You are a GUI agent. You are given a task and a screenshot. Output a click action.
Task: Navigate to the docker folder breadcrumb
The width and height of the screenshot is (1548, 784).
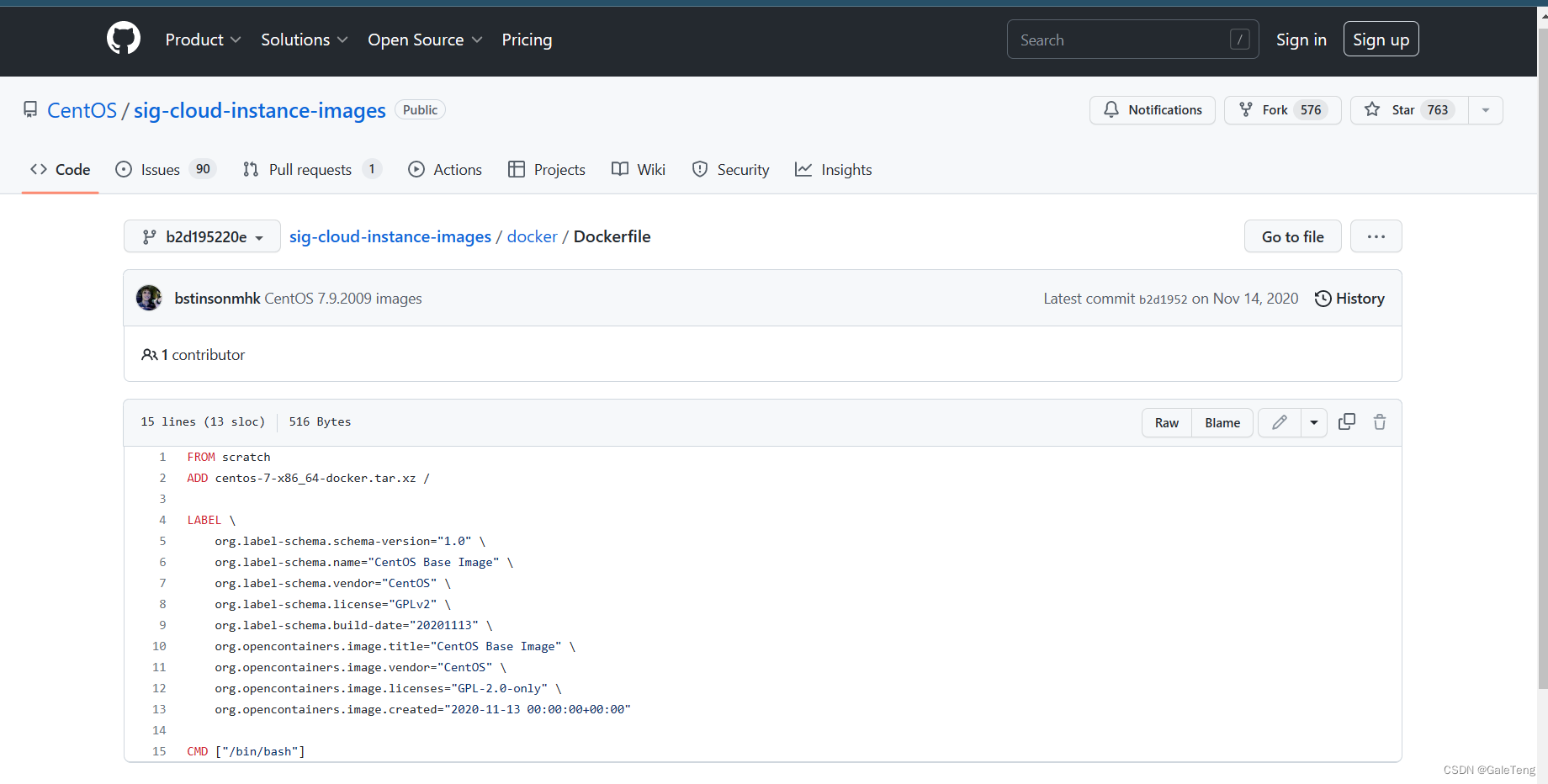tap(532, 236)
